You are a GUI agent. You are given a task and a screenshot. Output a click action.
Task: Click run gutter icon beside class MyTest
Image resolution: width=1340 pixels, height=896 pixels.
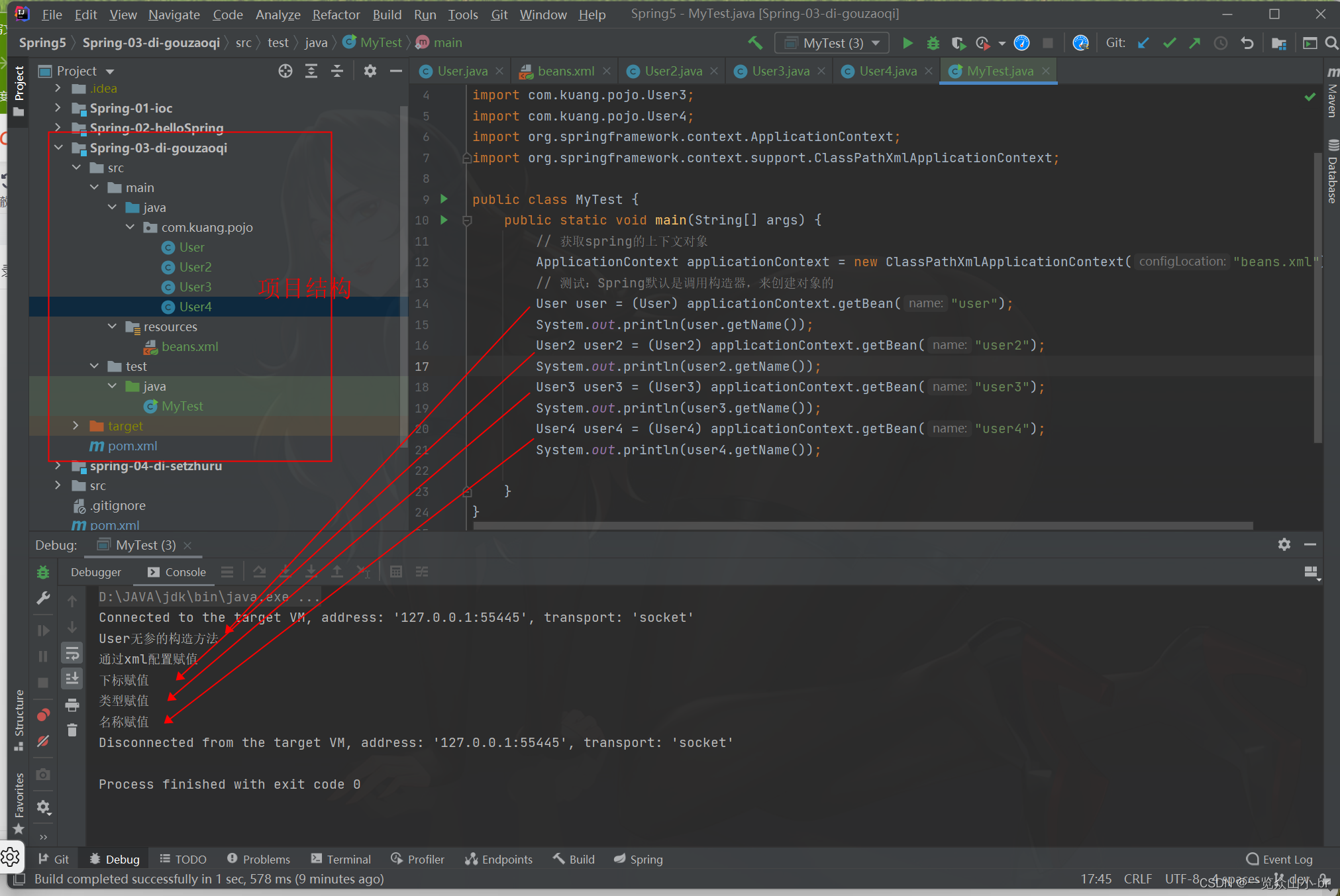444,199
